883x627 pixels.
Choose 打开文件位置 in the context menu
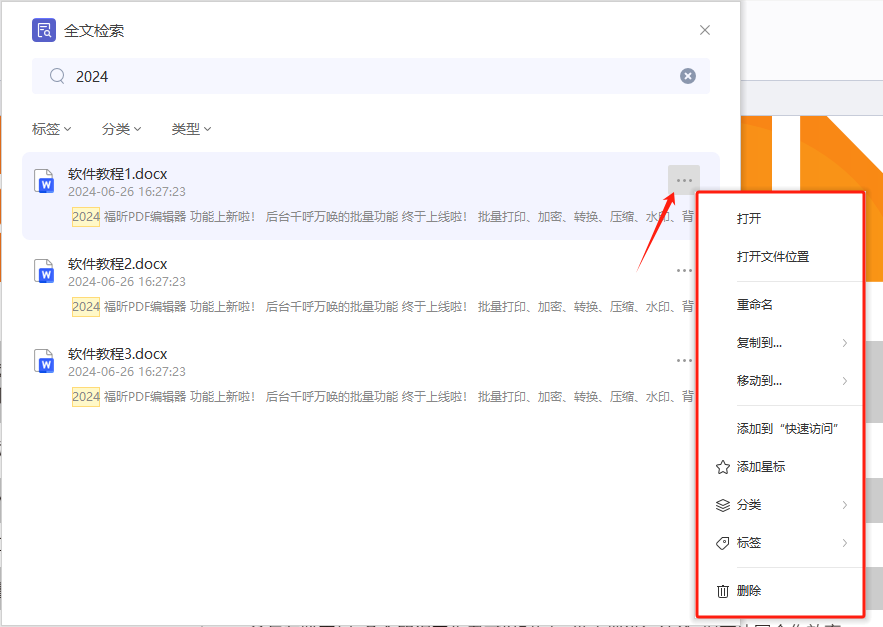point(781,257)
